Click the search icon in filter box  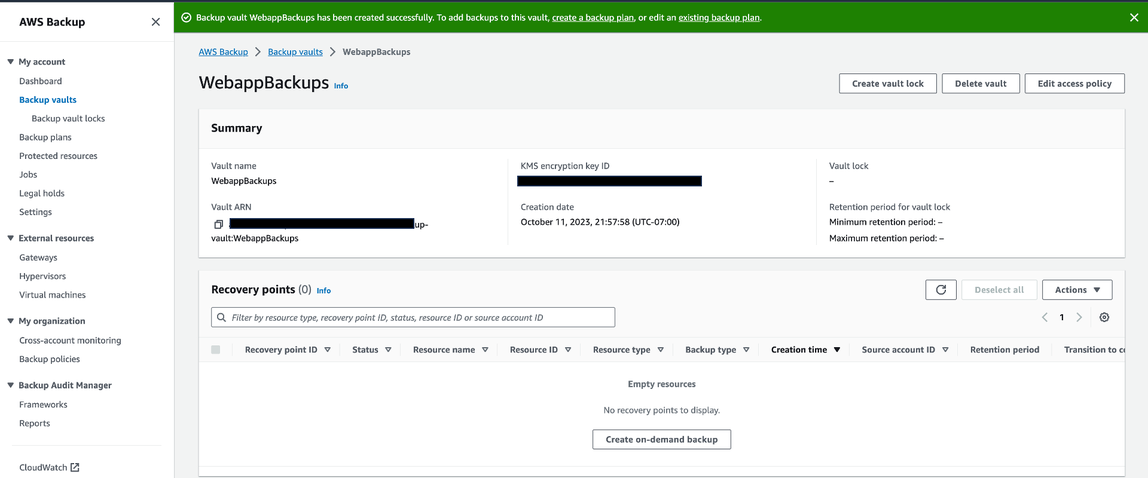[x=221, y=318]
